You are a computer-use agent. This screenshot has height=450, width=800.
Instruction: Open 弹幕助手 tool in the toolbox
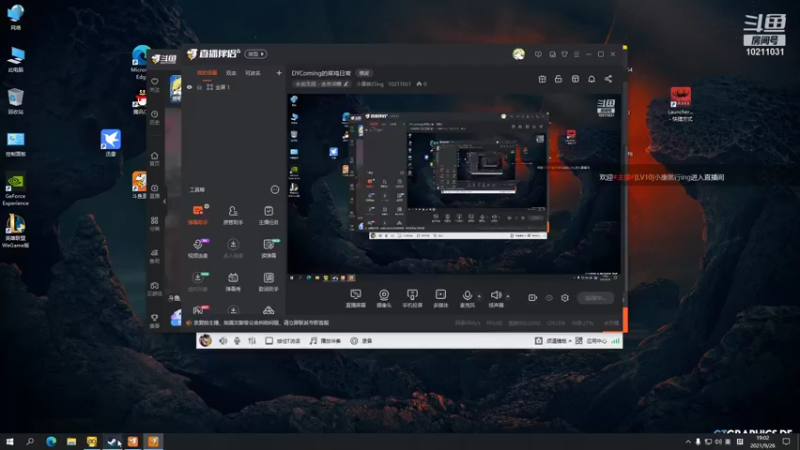coord(198,215)
